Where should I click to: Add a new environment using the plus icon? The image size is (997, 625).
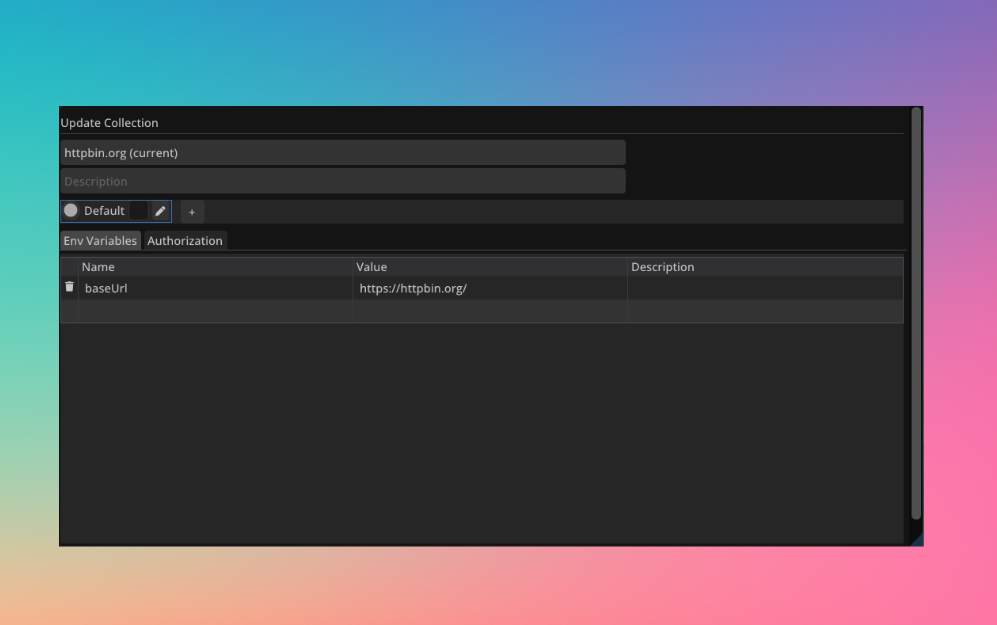click(191, 211)
